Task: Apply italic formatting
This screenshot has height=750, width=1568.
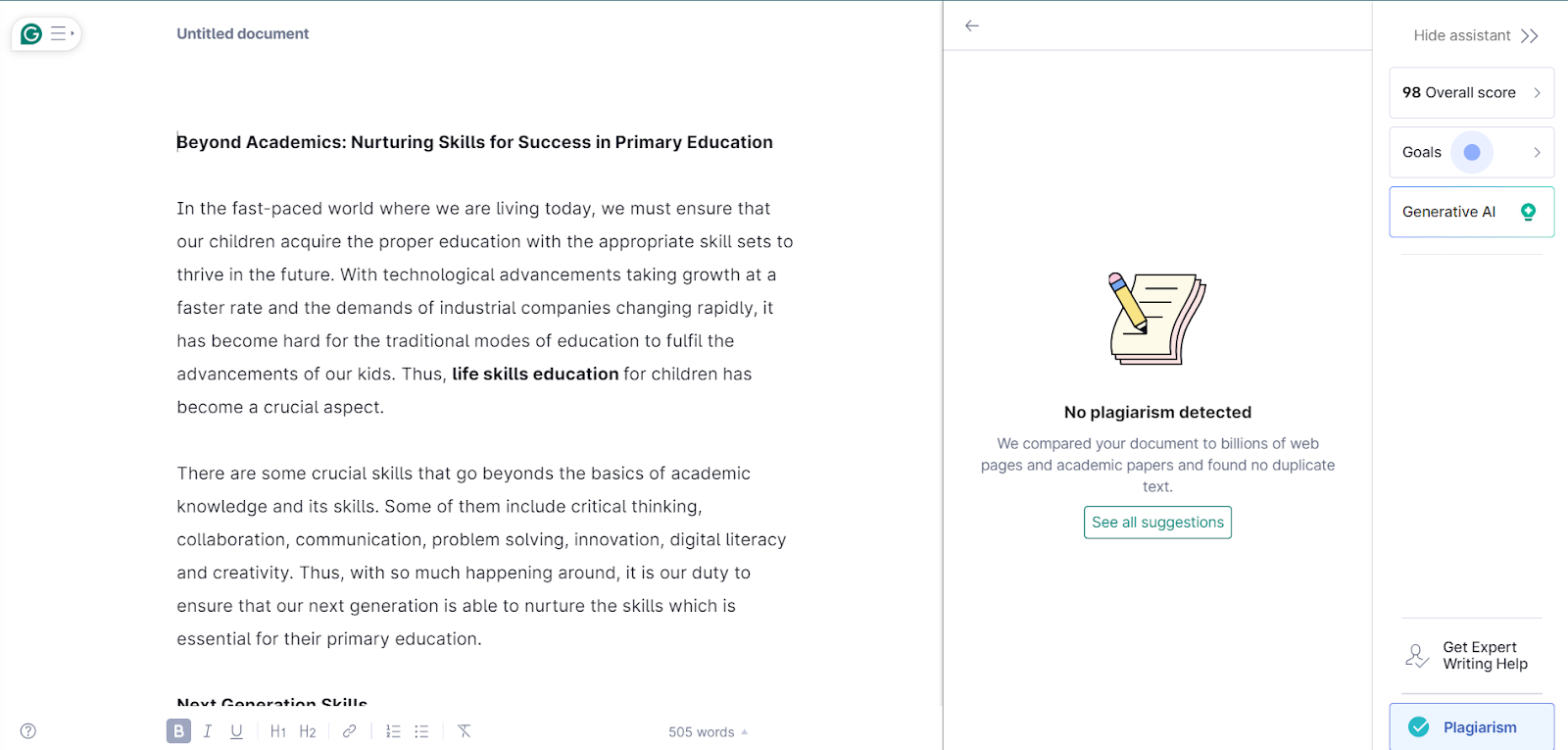Action: [x=207, y=730]
